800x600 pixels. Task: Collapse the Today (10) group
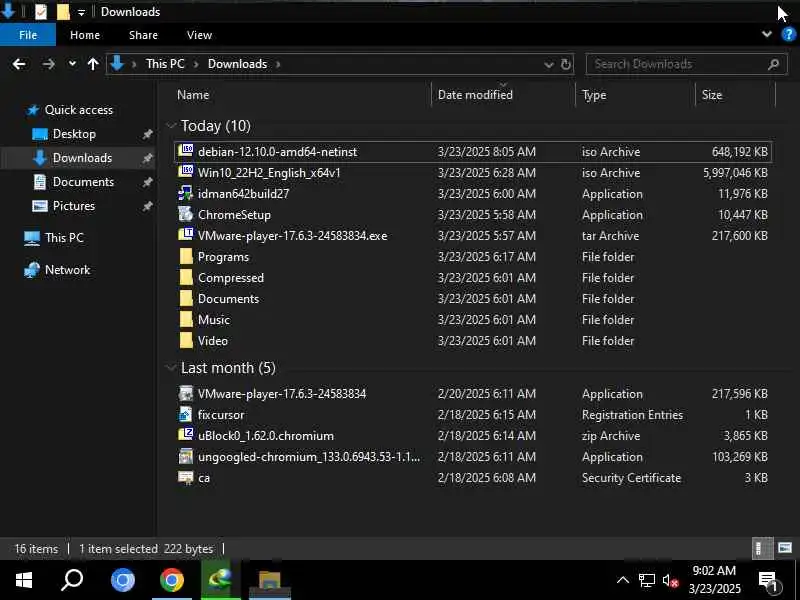pos(171,126)
